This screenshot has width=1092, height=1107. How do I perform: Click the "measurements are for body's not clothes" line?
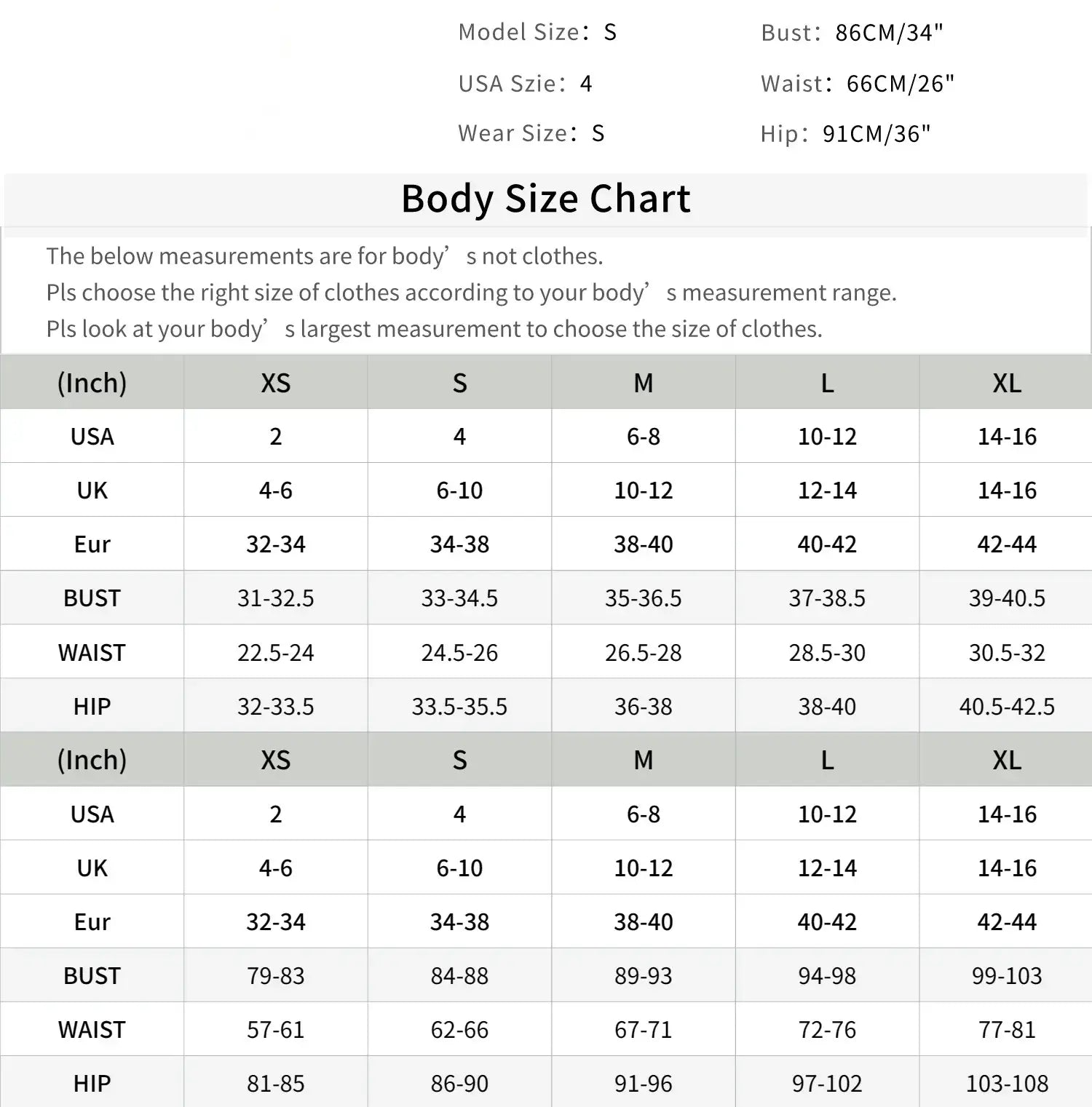pos(324,256)
